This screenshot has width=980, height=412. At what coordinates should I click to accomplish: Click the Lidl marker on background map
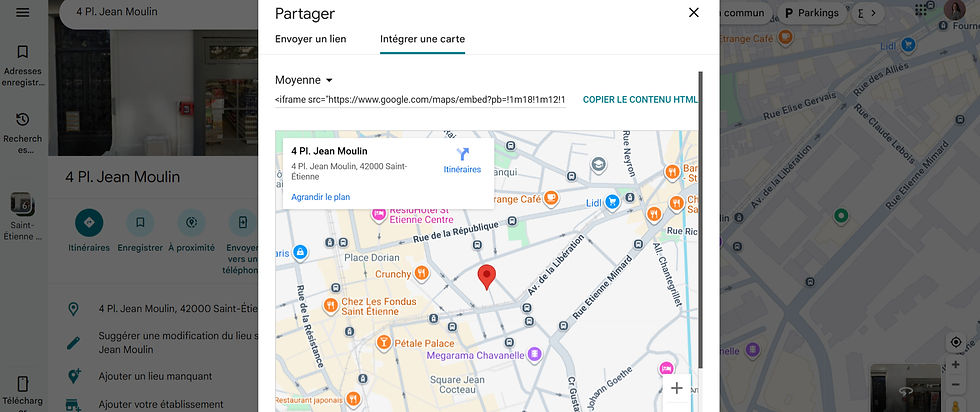(908, 44)
